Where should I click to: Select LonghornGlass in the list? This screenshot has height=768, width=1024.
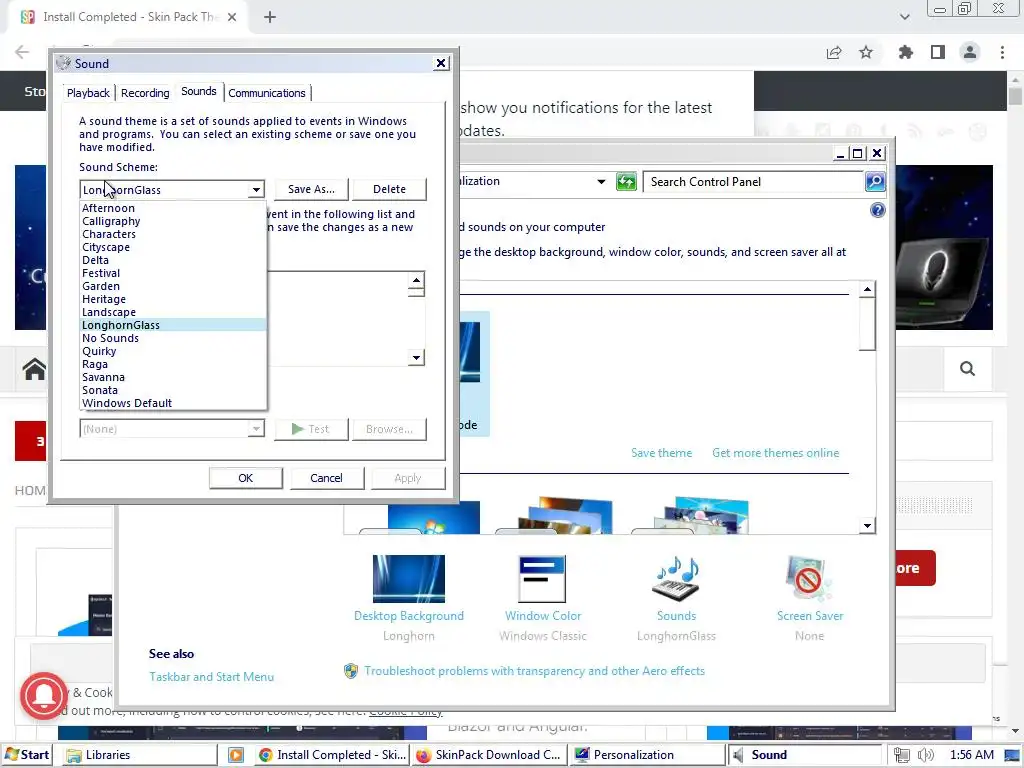click(173, 325)
